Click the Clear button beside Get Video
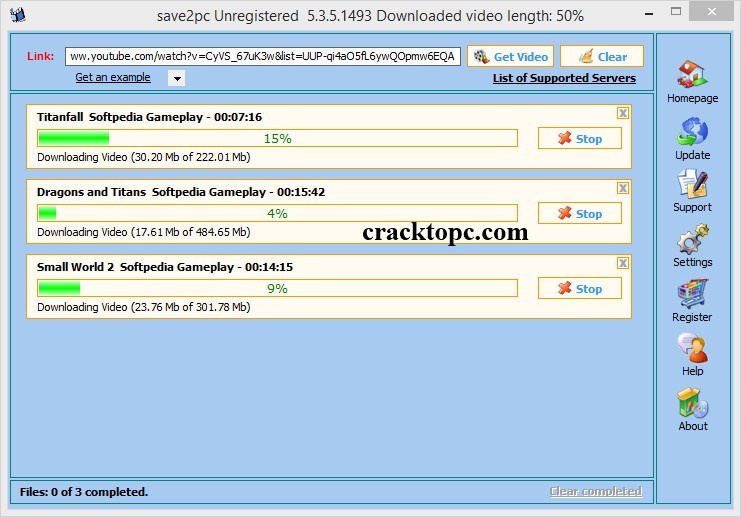This screenshot has height=517, width=741. [602, 57]
